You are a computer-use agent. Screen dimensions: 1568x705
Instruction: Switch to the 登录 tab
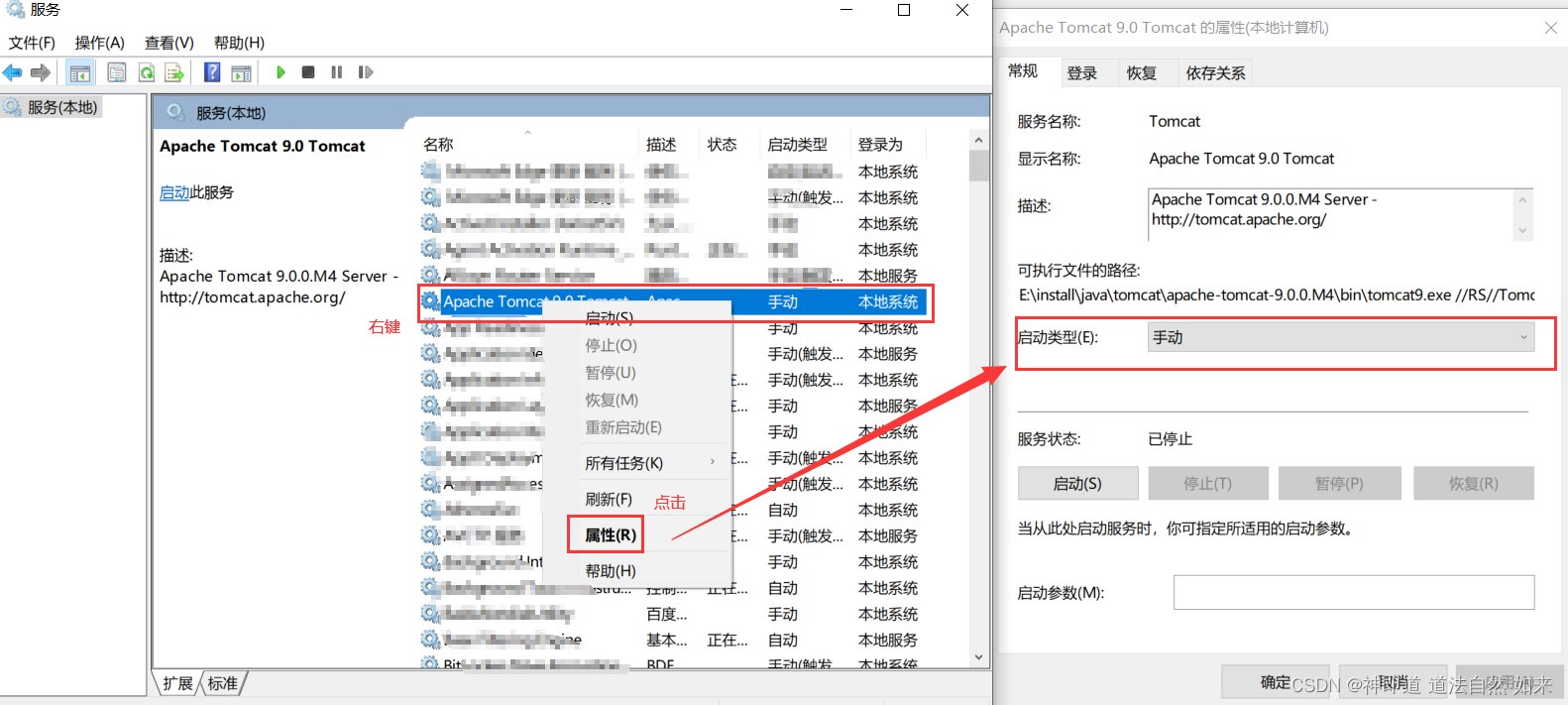point(1081,73)
